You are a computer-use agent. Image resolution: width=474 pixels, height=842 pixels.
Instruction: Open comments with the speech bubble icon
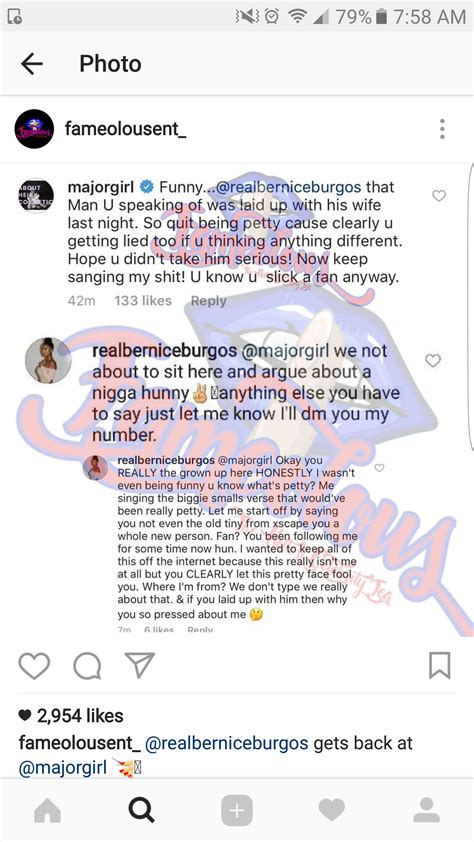tap(87, 666)
